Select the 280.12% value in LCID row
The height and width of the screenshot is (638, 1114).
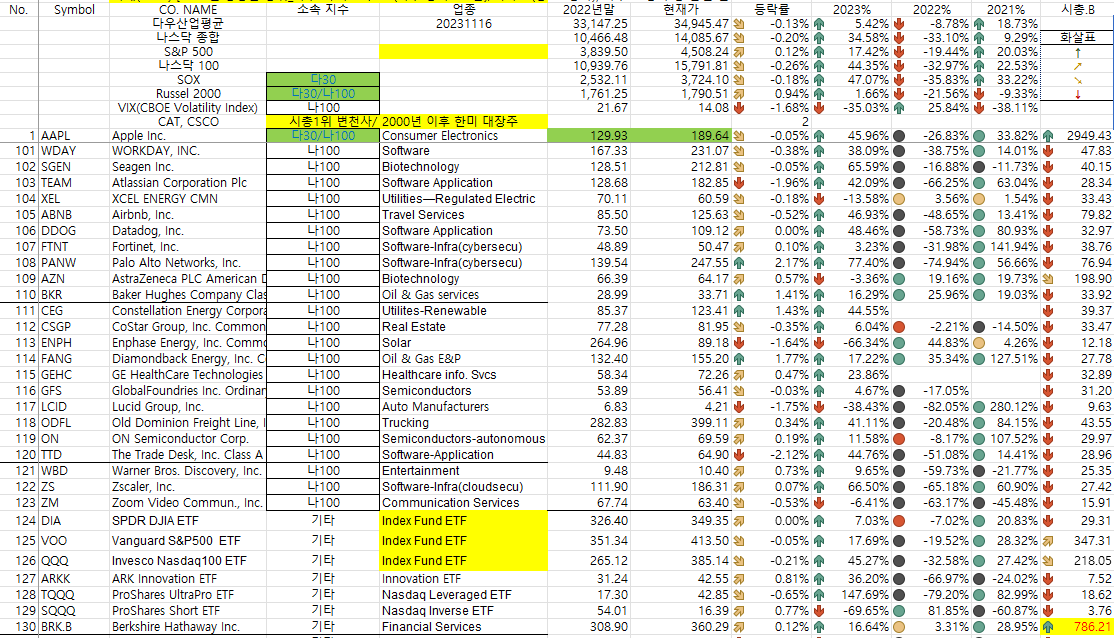click(1015, 406)
